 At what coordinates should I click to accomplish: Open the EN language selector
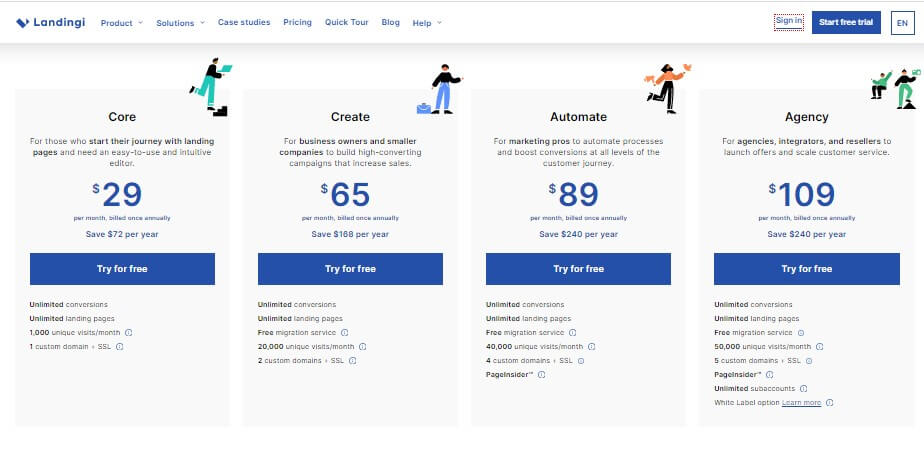[x=902, y=23]
